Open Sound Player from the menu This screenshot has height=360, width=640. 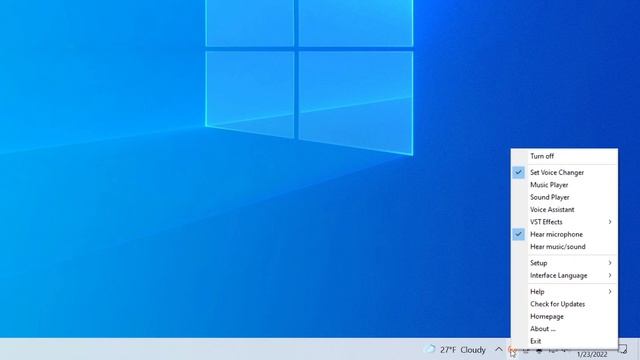pos(564,197)
